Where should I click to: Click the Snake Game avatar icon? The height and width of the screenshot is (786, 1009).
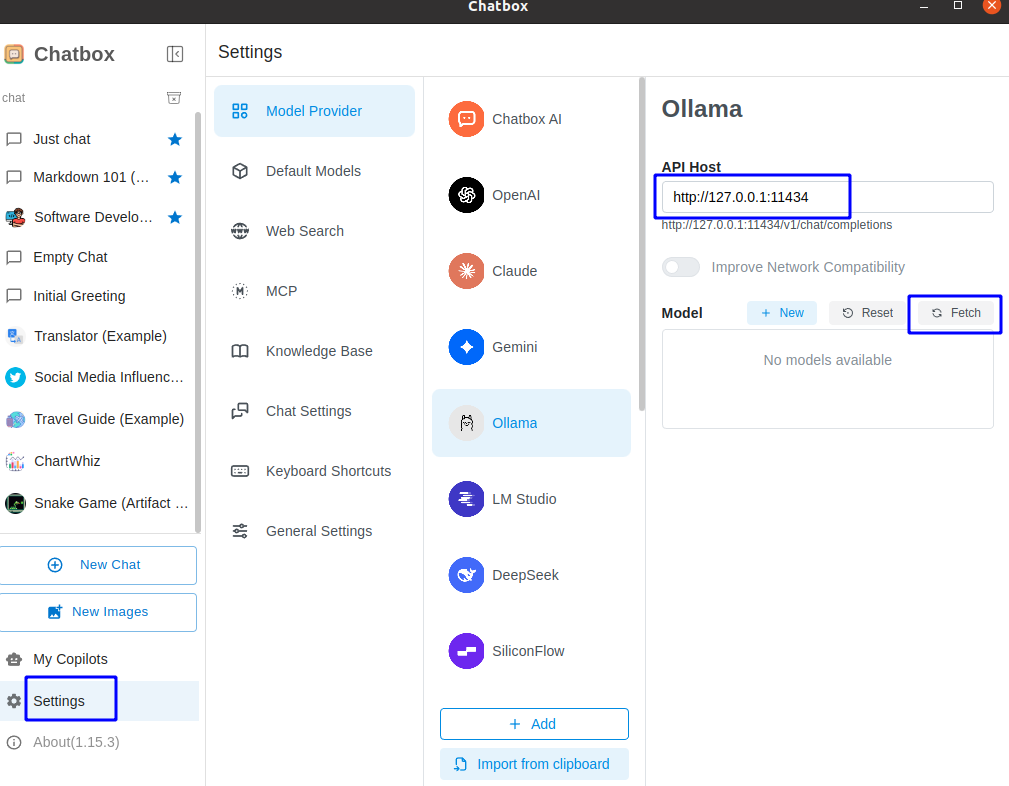pyautogui.click(x=15, y=503)
